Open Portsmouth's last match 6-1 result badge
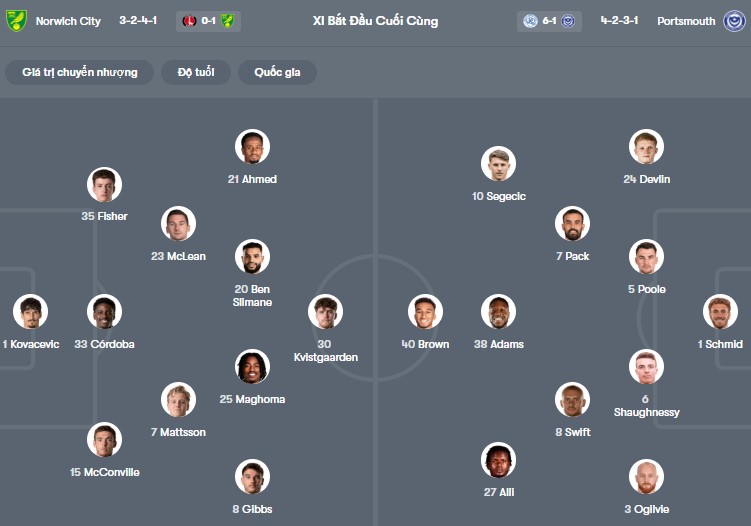751x526 pixels. 549,21
